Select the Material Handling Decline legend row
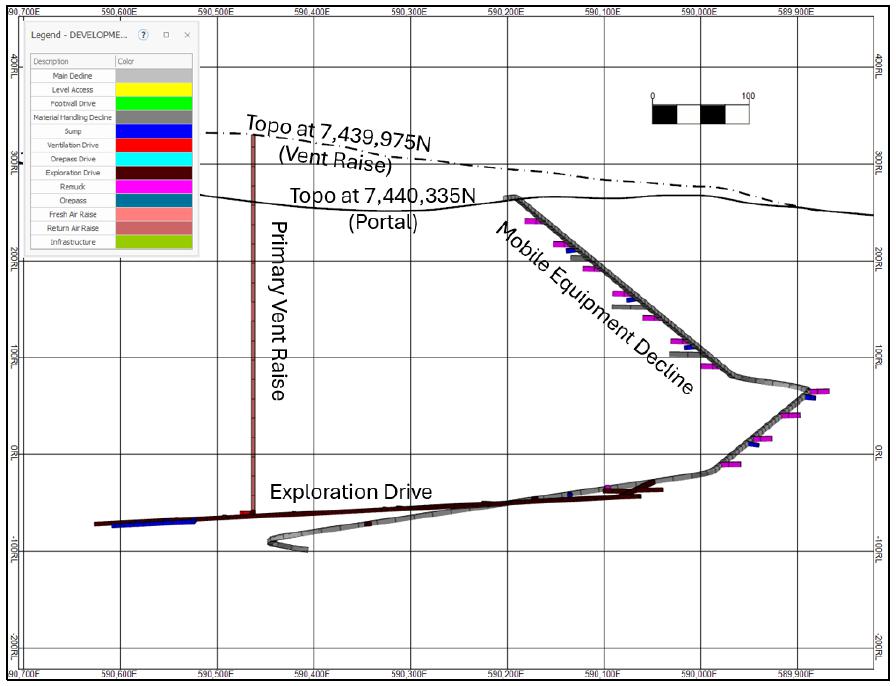Image resolution: width=896 pixels, height=686 pixels. 111,117
